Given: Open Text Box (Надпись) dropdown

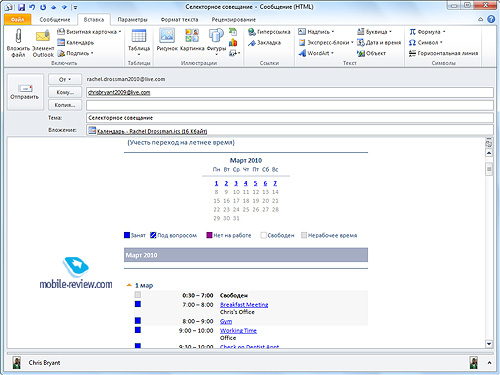Looking at the screenshot, I should point(316,32).
